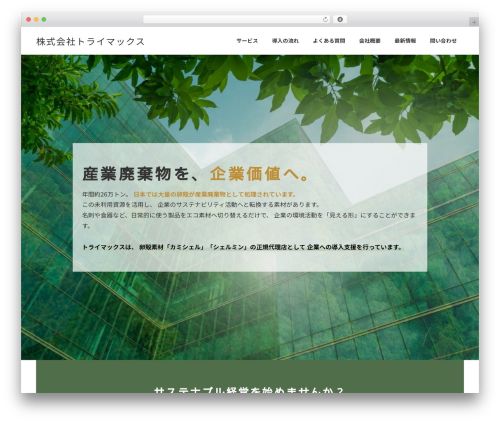
Task: Click the yellow minimize window button
Action: click(x=36, y=20)
